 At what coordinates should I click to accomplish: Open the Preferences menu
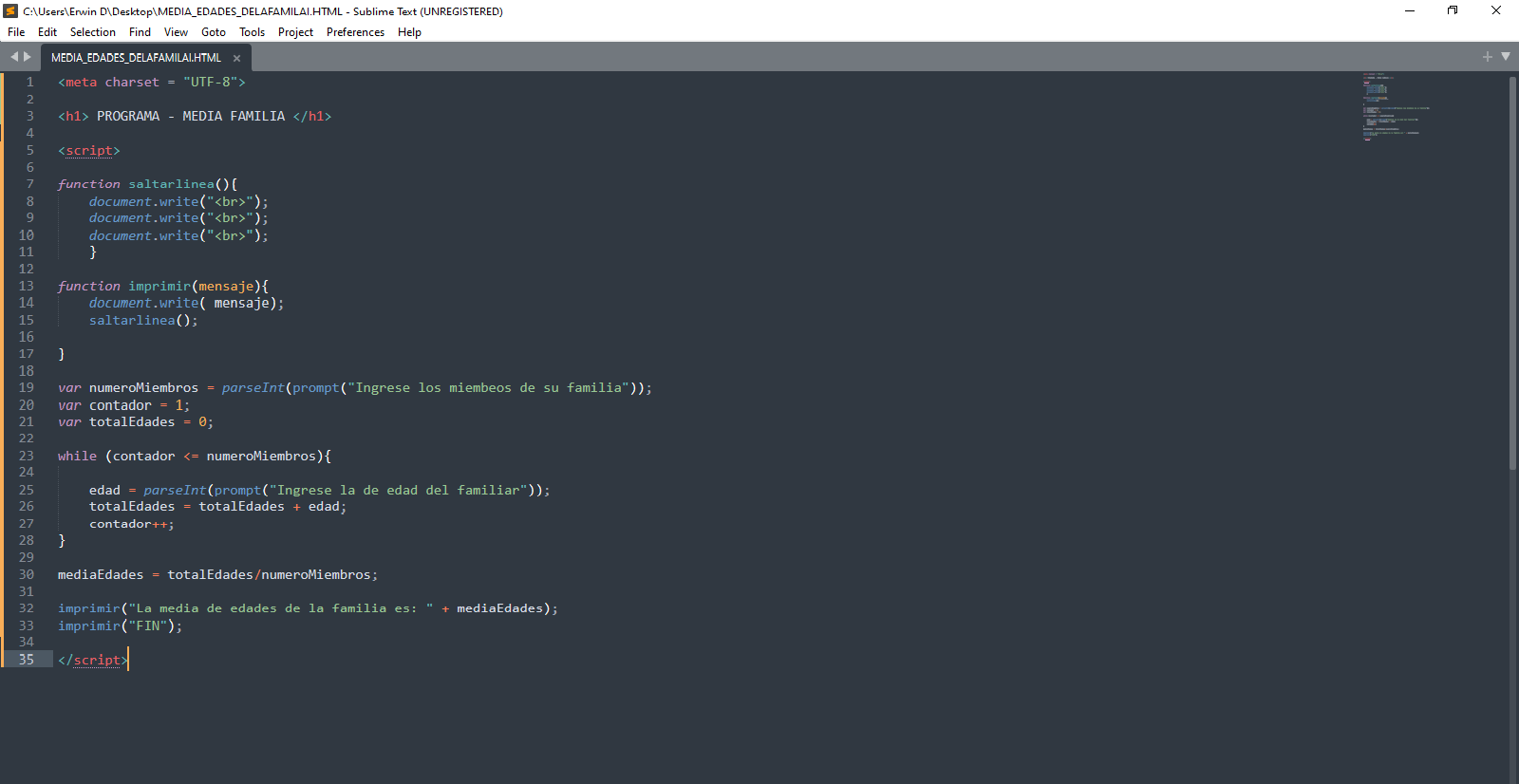click(x=355, y=32)
